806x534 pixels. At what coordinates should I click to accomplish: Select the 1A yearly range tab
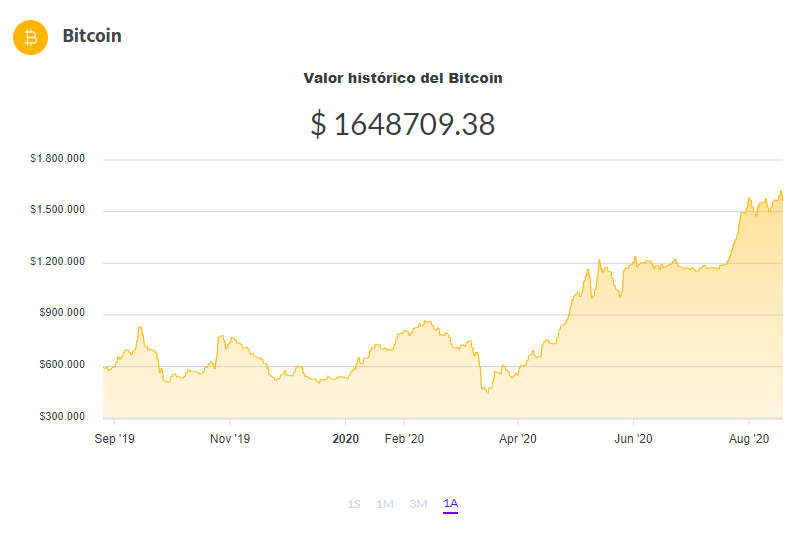[450, 504]
